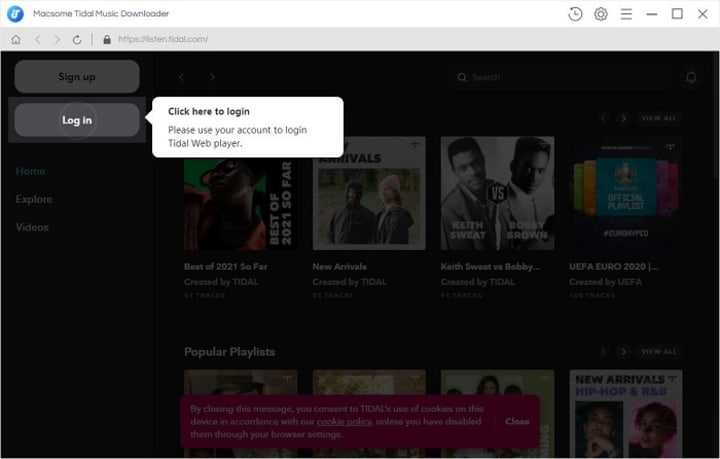Click the Log in button

(x=77, y=120)
